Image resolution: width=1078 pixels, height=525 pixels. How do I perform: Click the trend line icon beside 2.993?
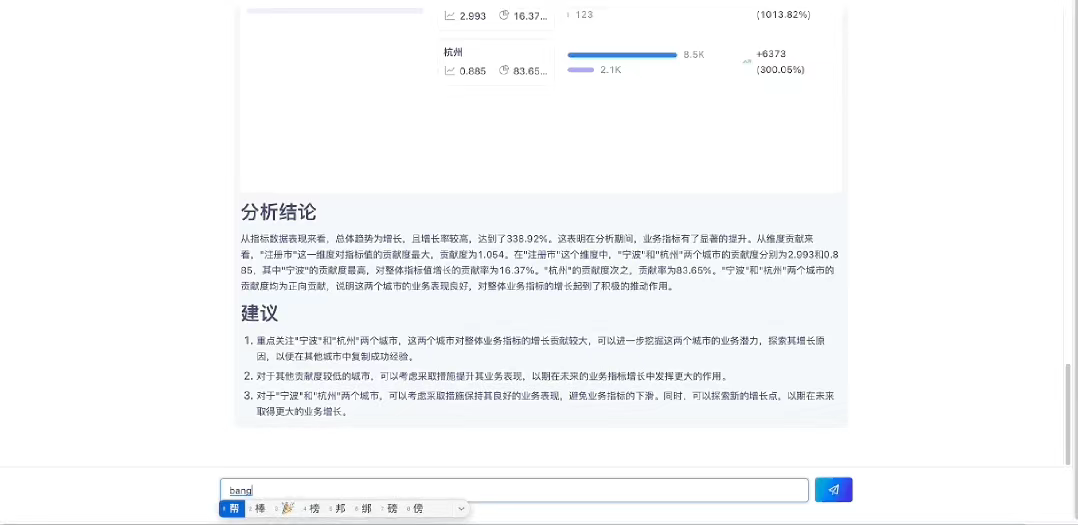(x=450, y=15)
